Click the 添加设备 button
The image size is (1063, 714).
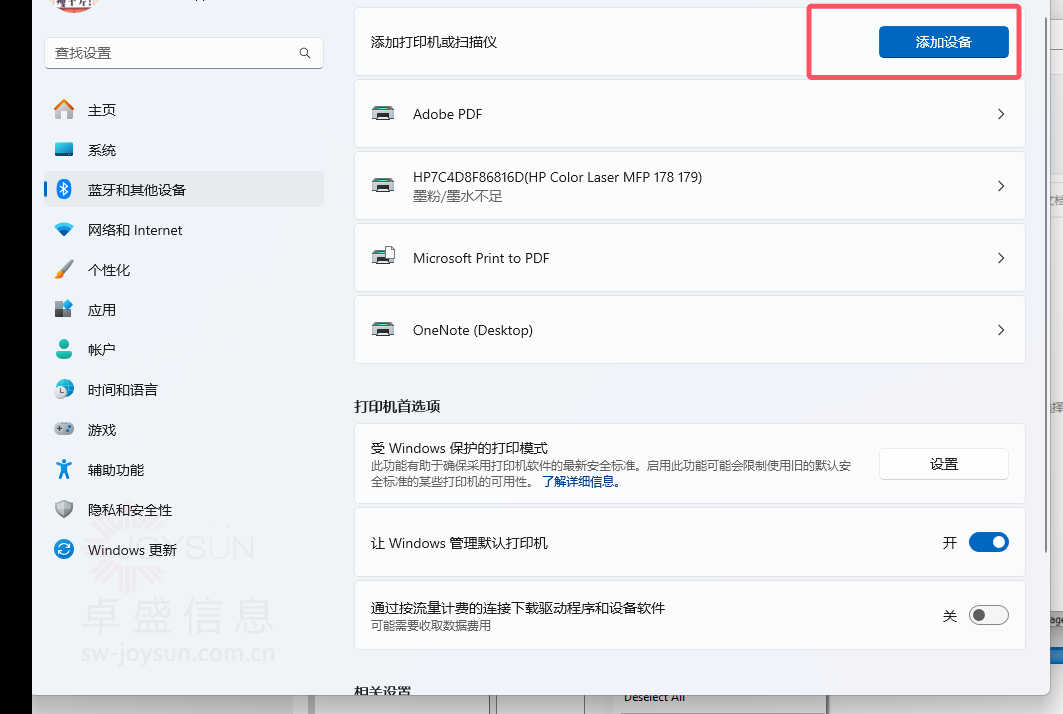[x=943, y=42]
